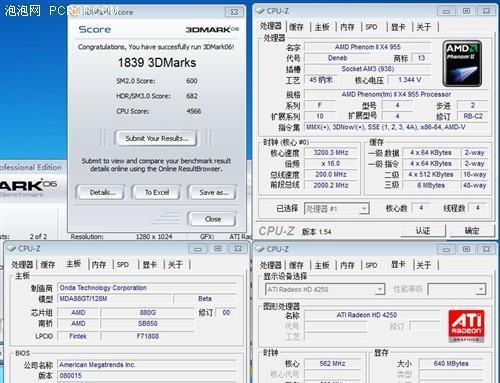The width and height of the screenshot is (500, 383).
Task: Maximize the bottom-left CPU-Z mainboard window
Action: pyautogui.click(x=218, y=249)
